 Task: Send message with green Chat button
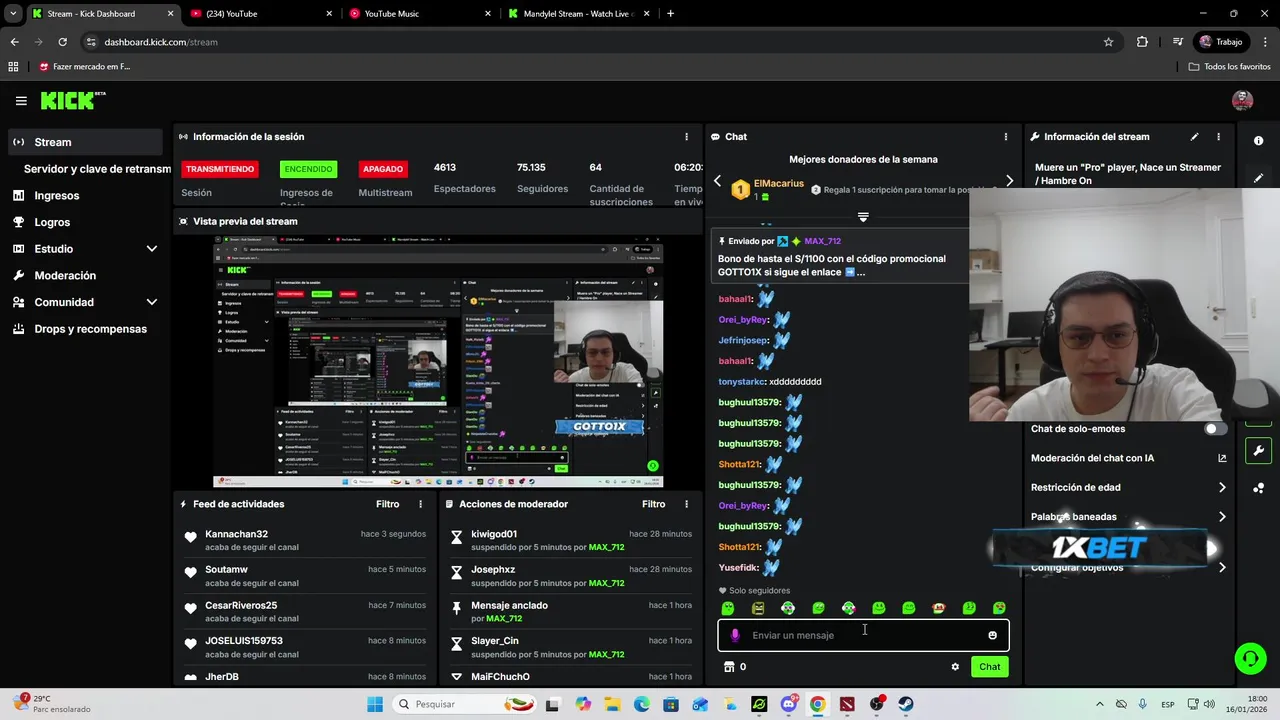tap(989, 667)
